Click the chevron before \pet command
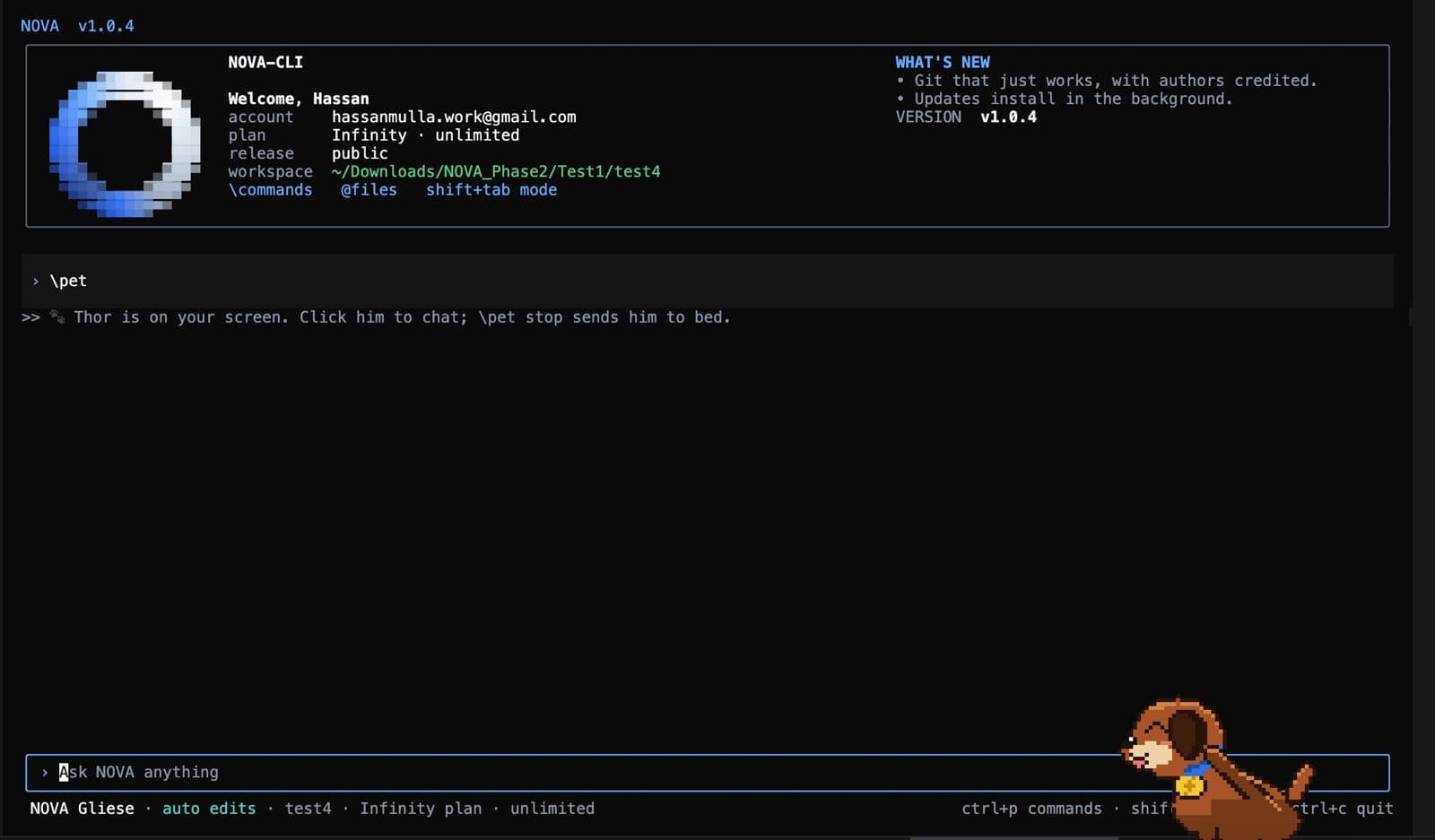This screenshot has width=1435, height=840. (36, 281)
